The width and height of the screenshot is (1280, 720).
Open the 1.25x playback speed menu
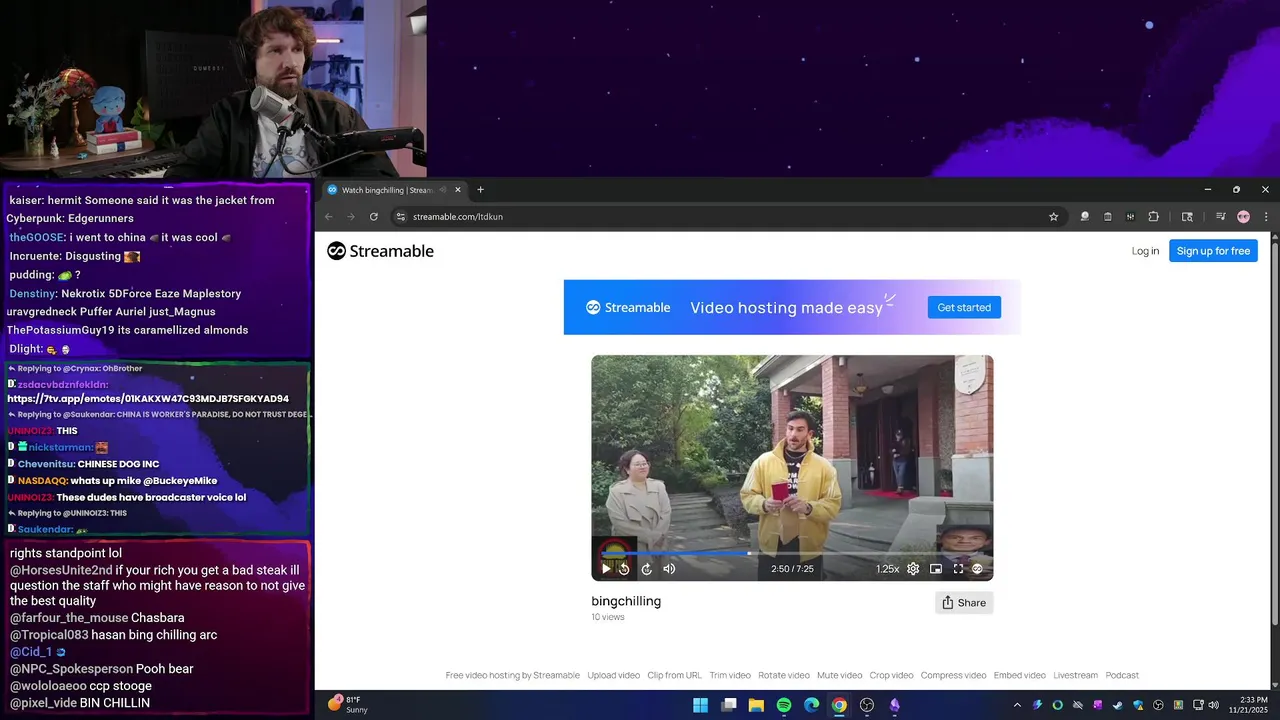click(x=887, y=569)
